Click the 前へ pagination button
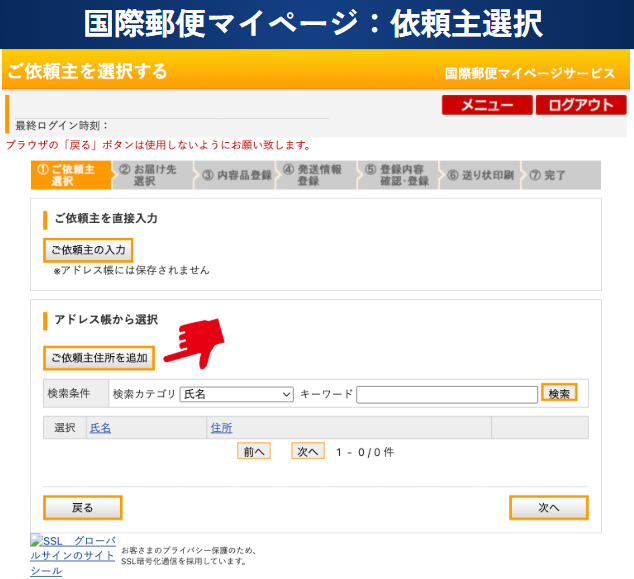The width and height of the screenshot is (634, 579). pos(254,451)
